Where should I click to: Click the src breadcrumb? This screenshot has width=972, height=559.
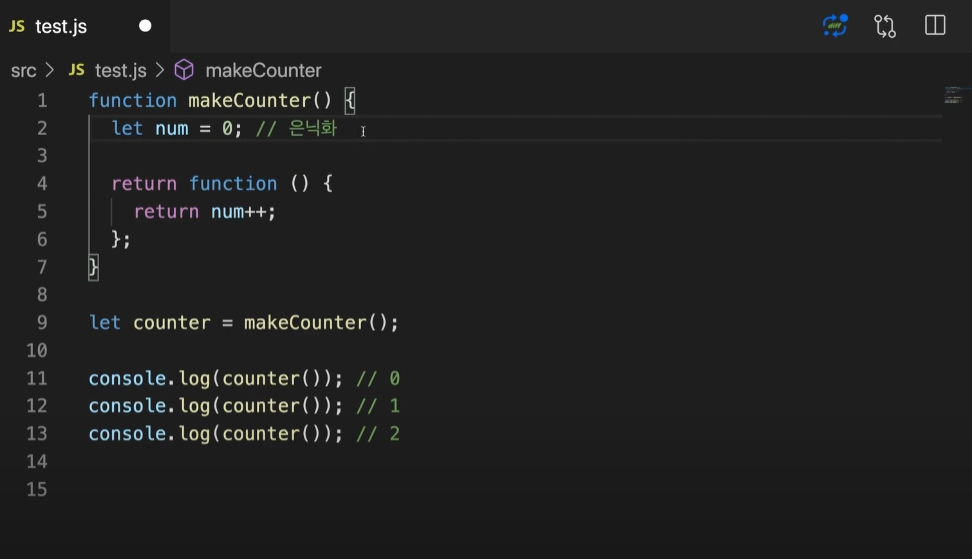(24, 71)
